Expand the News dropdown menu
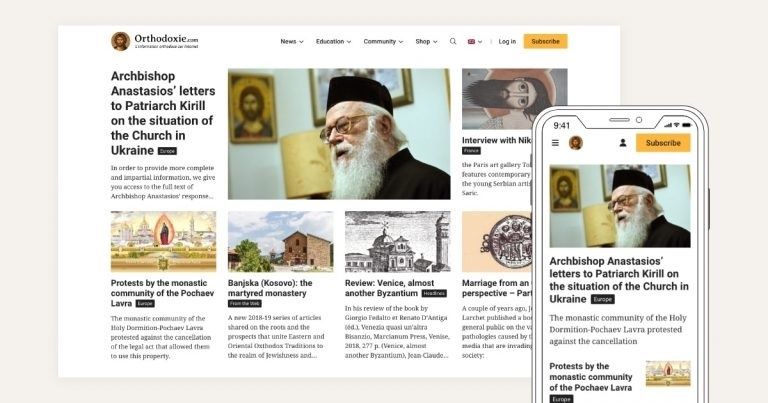The image size is (768, 403). pyautogui.click(x=292, y=42)
